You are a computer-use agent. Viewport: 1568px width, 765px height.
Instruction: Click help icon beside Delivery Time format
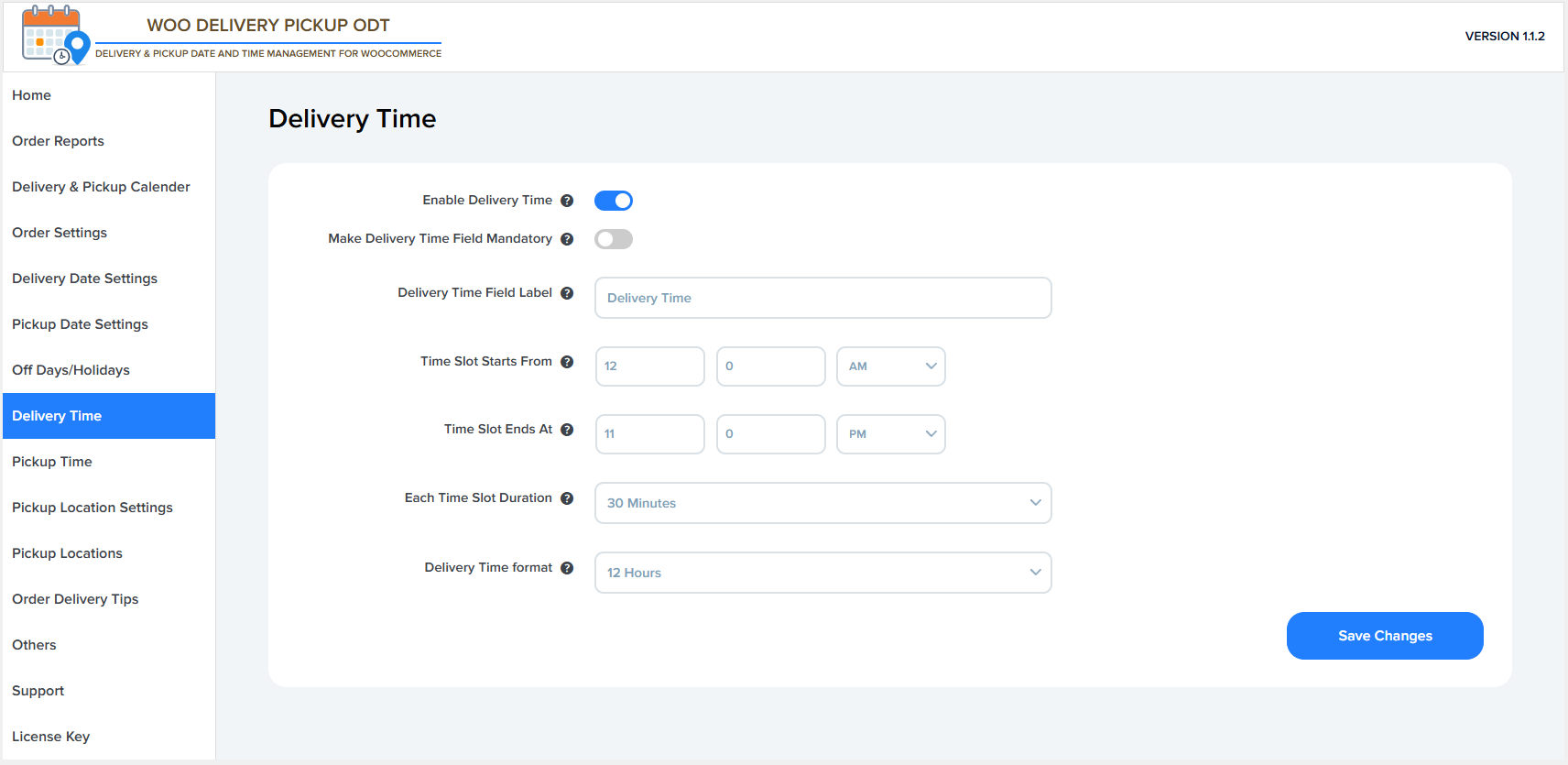click(567, 568)
